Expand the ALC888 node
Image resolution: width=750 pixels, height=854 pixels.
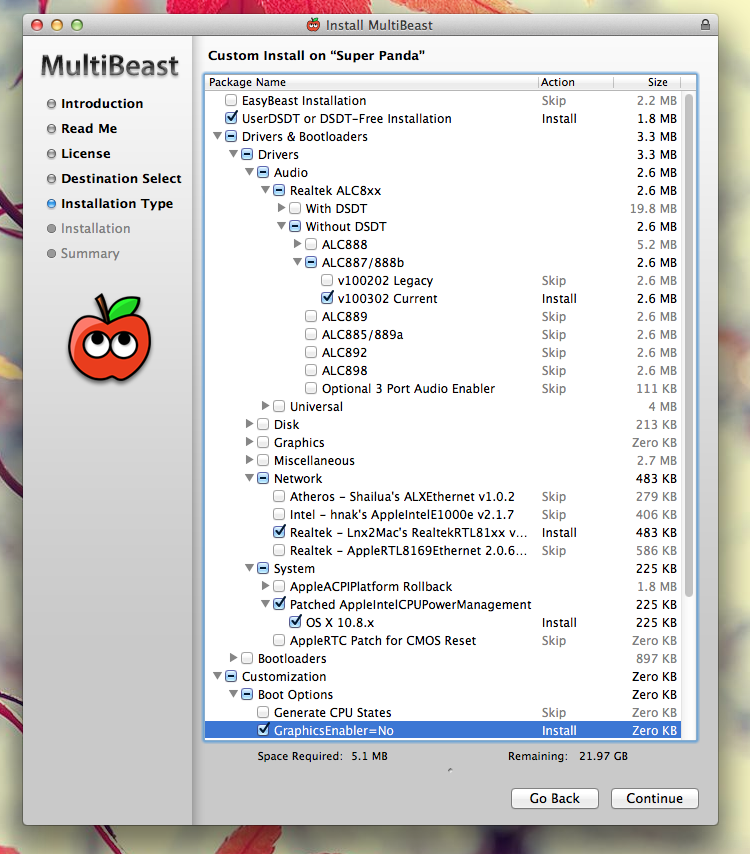(x=297, y=243)
